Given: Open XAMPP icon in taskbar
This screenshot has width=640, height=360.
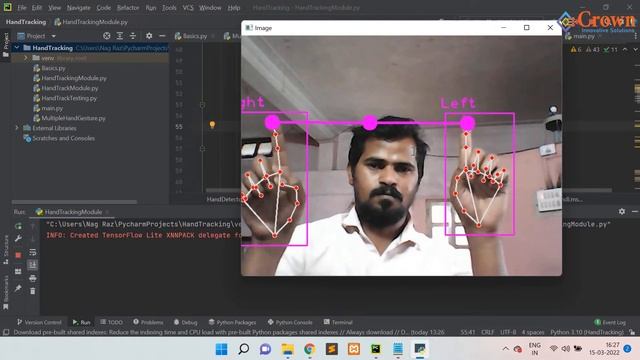Looking at the screenshot, I should (354, 349).
